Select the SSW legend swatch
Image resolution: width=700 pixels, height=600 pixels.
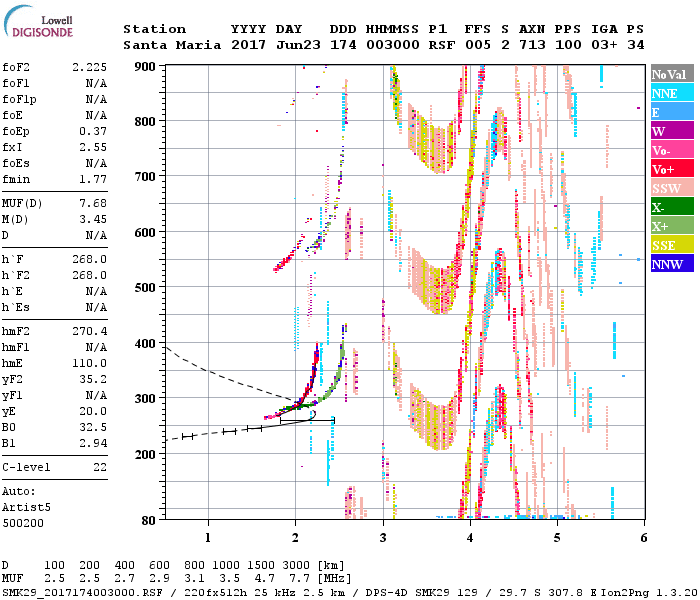pyautogui.click(x=672, y=188)
